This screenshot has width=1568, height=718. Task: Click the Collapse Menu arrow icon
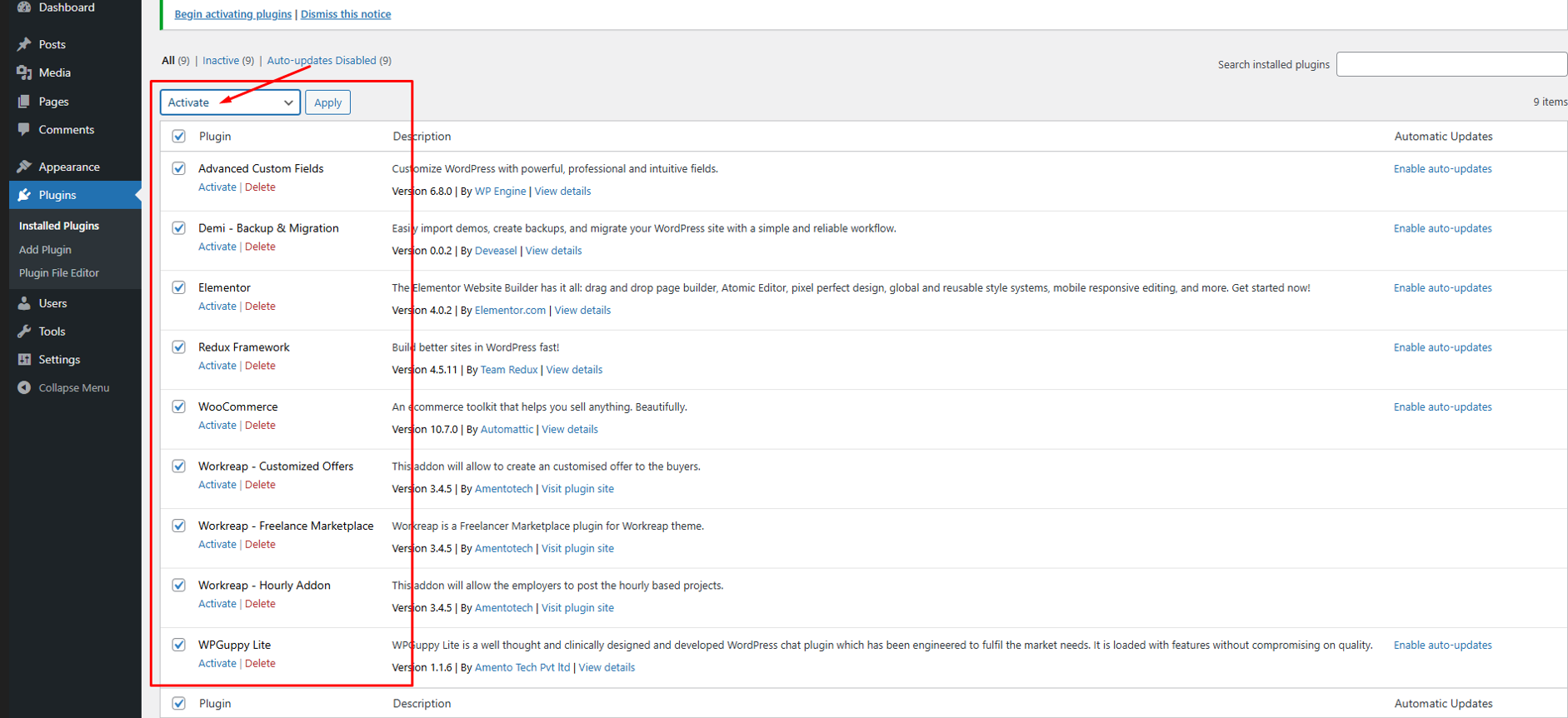24,388
